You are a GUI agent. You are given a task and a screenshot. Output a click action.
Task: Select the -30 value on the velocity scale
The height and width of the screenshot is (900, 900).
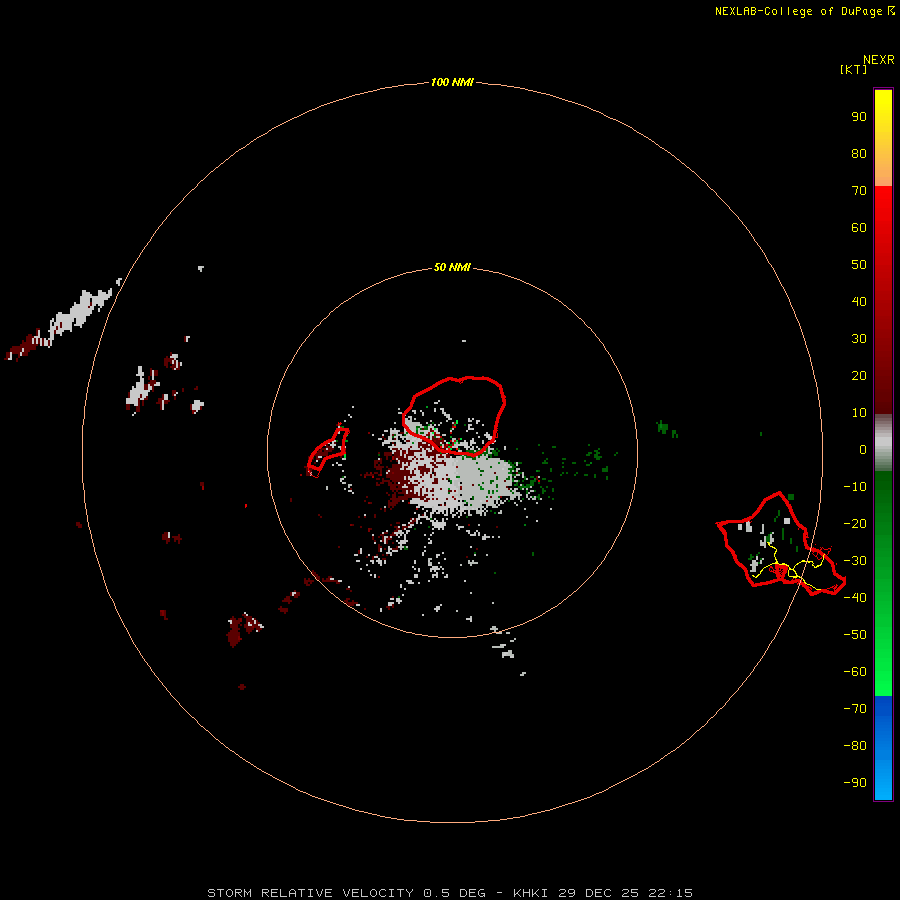click(x=855, y=561)
